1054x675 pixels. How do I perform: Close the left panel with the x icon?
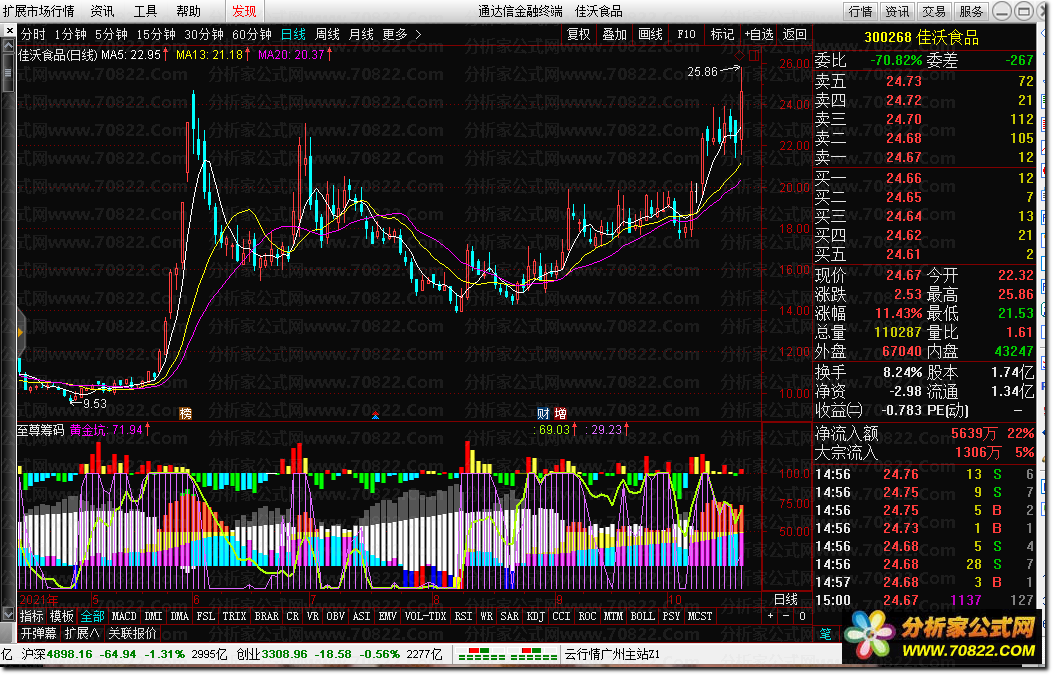pos(9,31)
